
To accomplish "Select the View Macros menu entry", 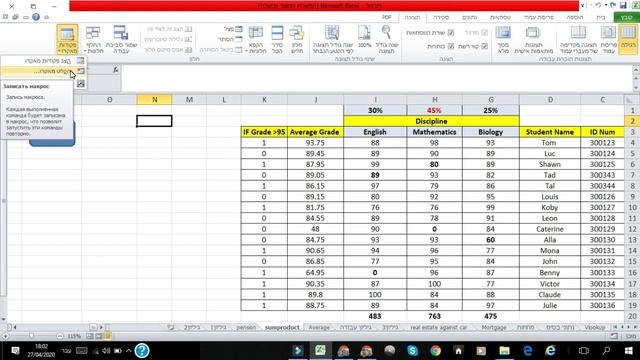I will coord(43,60).
